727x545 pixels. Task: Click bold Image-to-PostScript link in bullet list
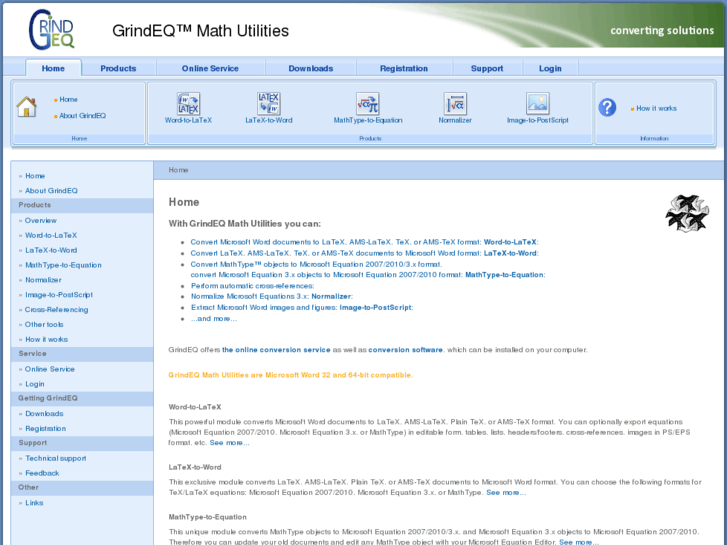coord(375,307)
